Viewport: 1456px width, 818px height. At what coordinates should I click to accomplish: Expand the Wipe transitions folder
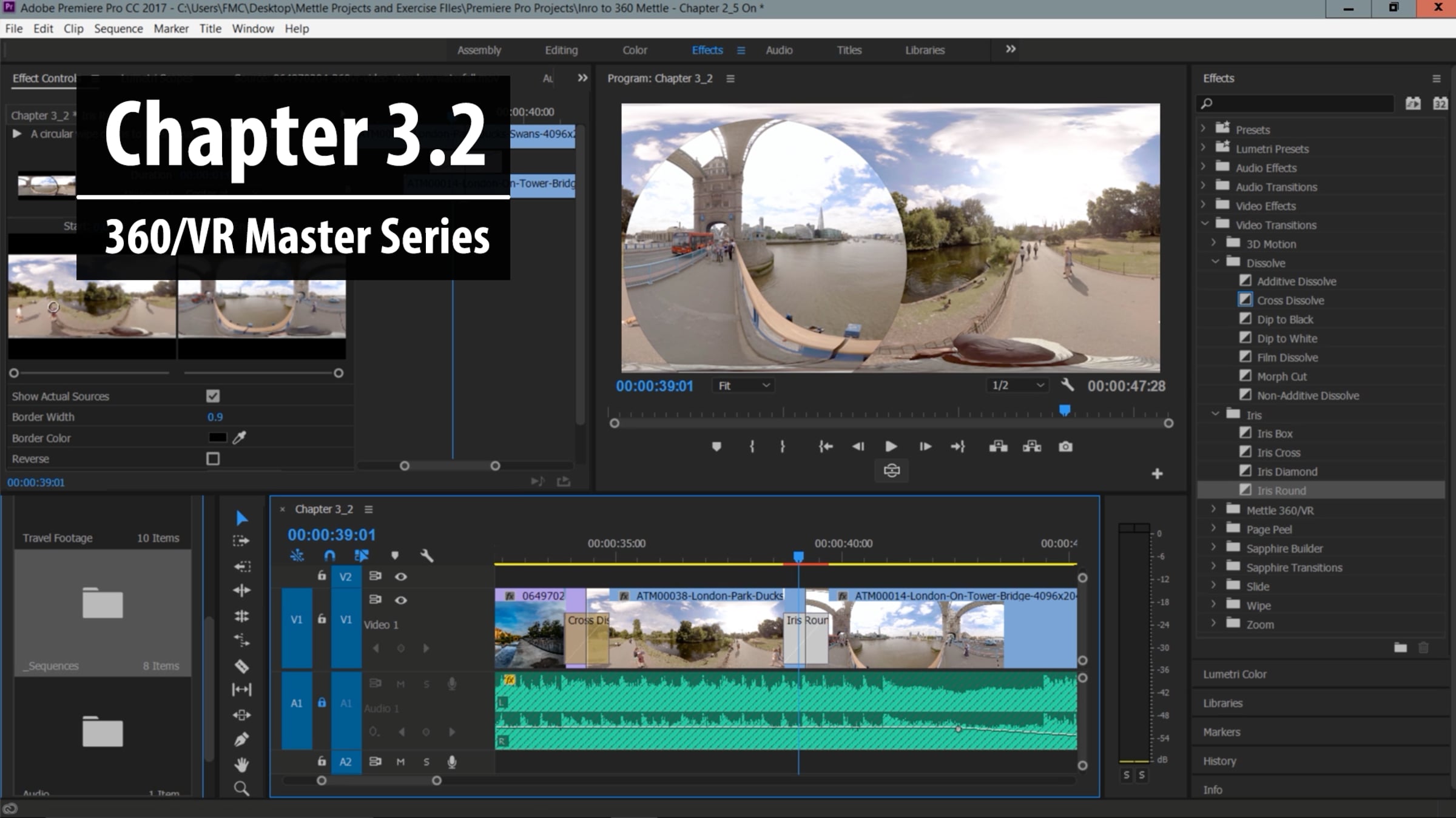(x=1214, y=605)
